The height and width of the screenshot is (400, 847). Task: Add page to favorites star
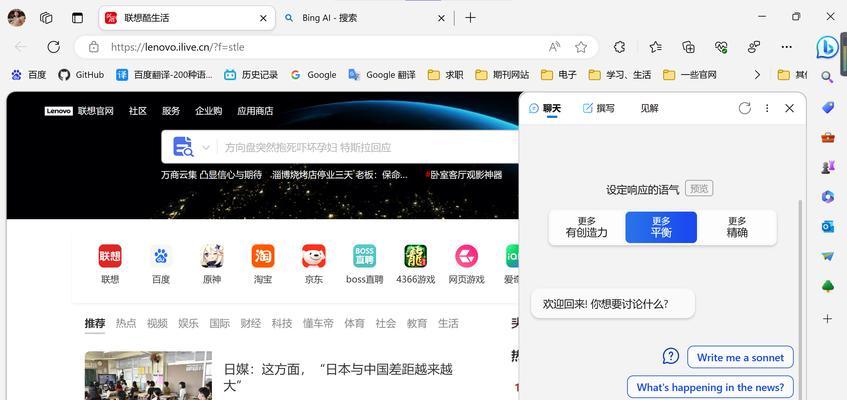pyautogui.click(x=581, y=47)
